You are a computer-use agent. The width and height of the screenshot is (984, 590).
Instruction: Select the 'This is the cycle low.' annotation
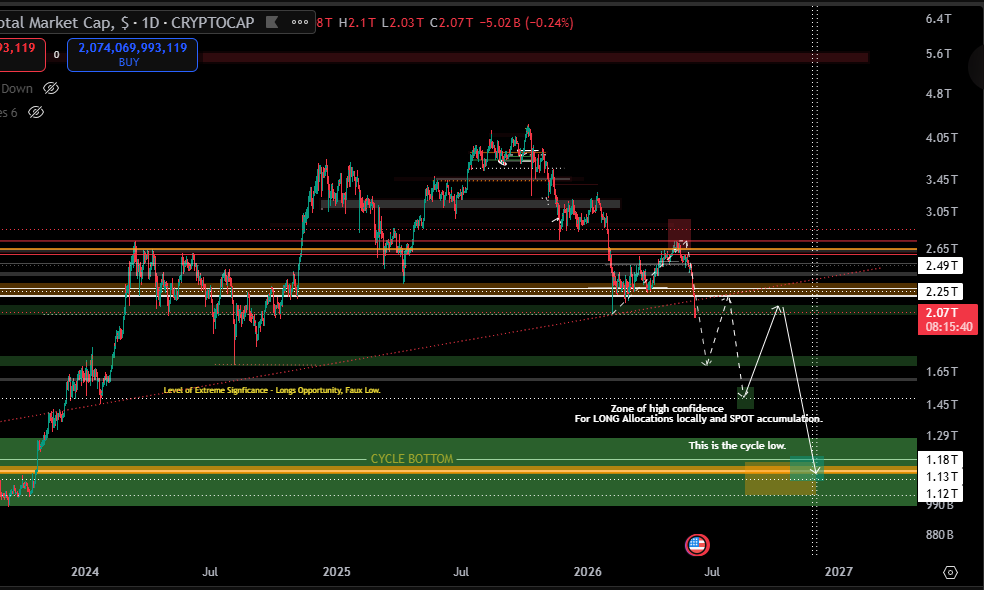coord(737,446)
